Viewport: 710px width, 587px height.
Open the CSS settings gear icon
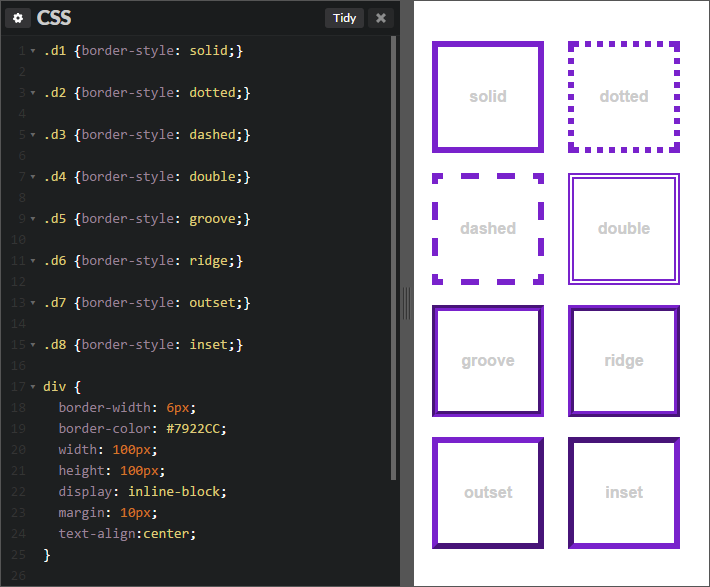(x=18, y=18)
